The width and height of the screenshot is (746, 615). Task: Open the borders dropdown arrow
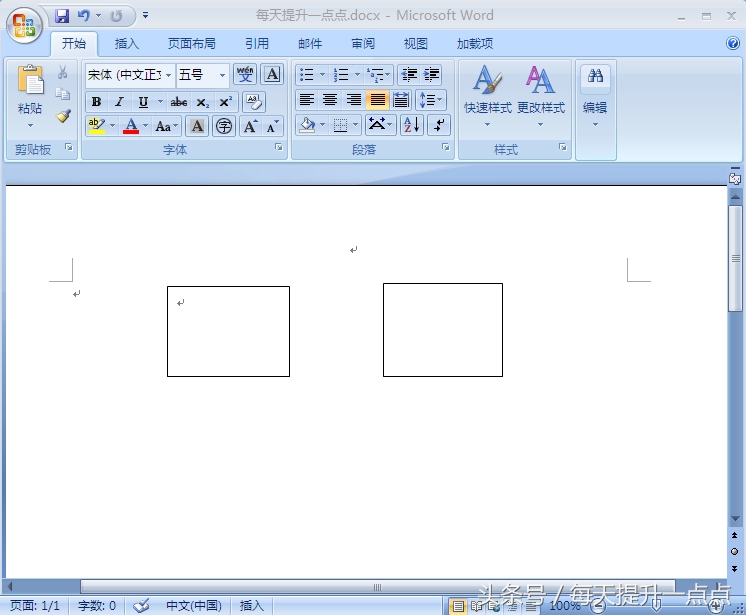356,125
